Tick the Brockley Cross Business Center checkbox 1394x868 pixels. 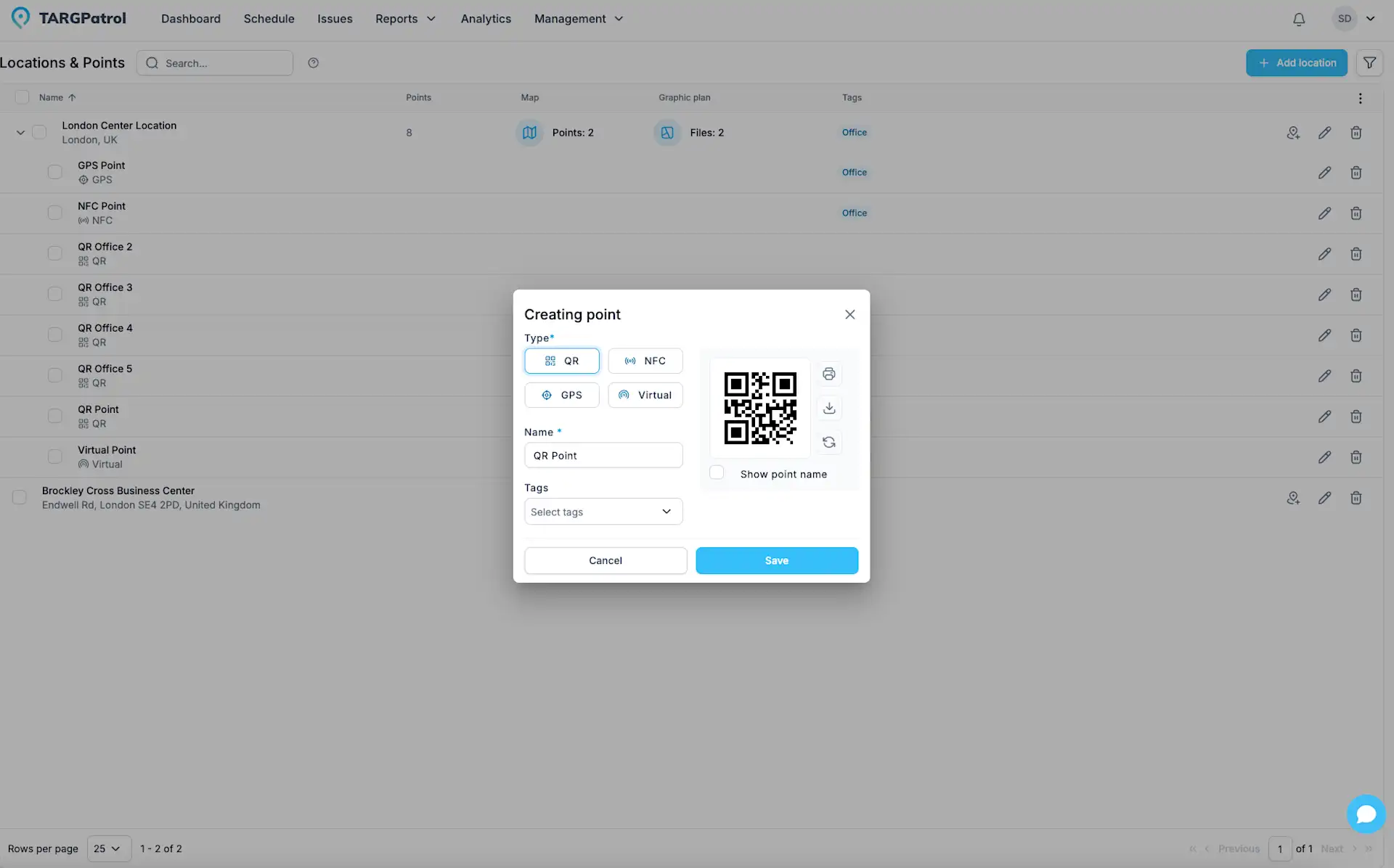20,497
